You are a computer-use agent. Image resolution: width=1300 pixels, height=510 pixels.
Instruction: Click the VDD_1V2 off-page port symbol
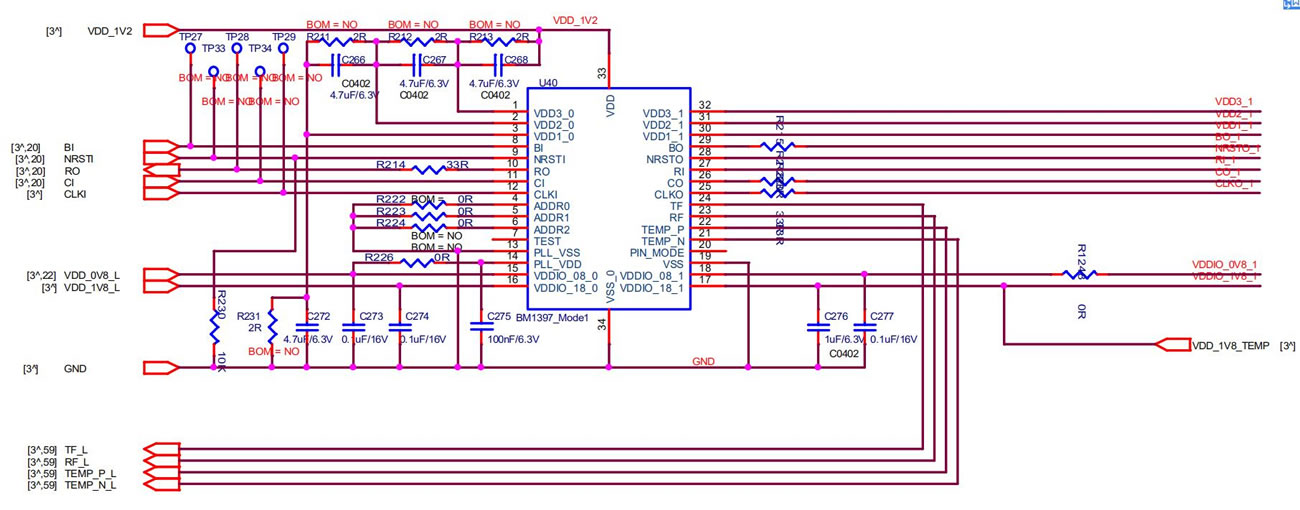tap(160, 31)
